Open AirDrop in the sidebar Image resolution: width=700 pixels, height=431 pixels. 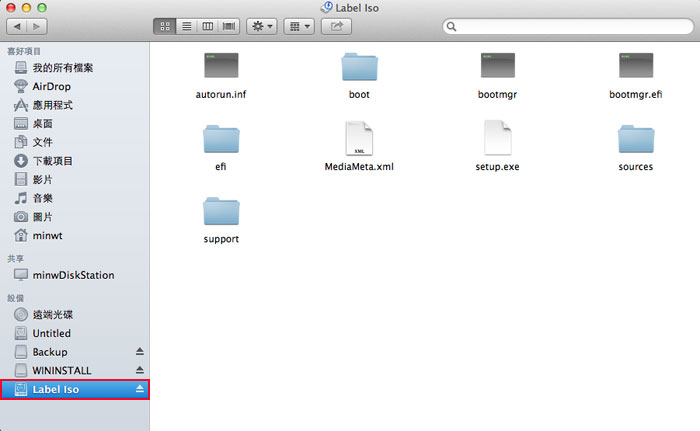click(75, 86)
